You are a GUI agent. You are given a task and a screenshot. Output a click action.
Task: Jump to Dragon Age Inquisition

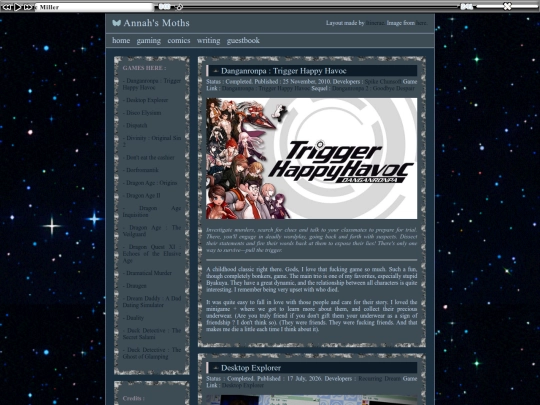coord(152,211)
